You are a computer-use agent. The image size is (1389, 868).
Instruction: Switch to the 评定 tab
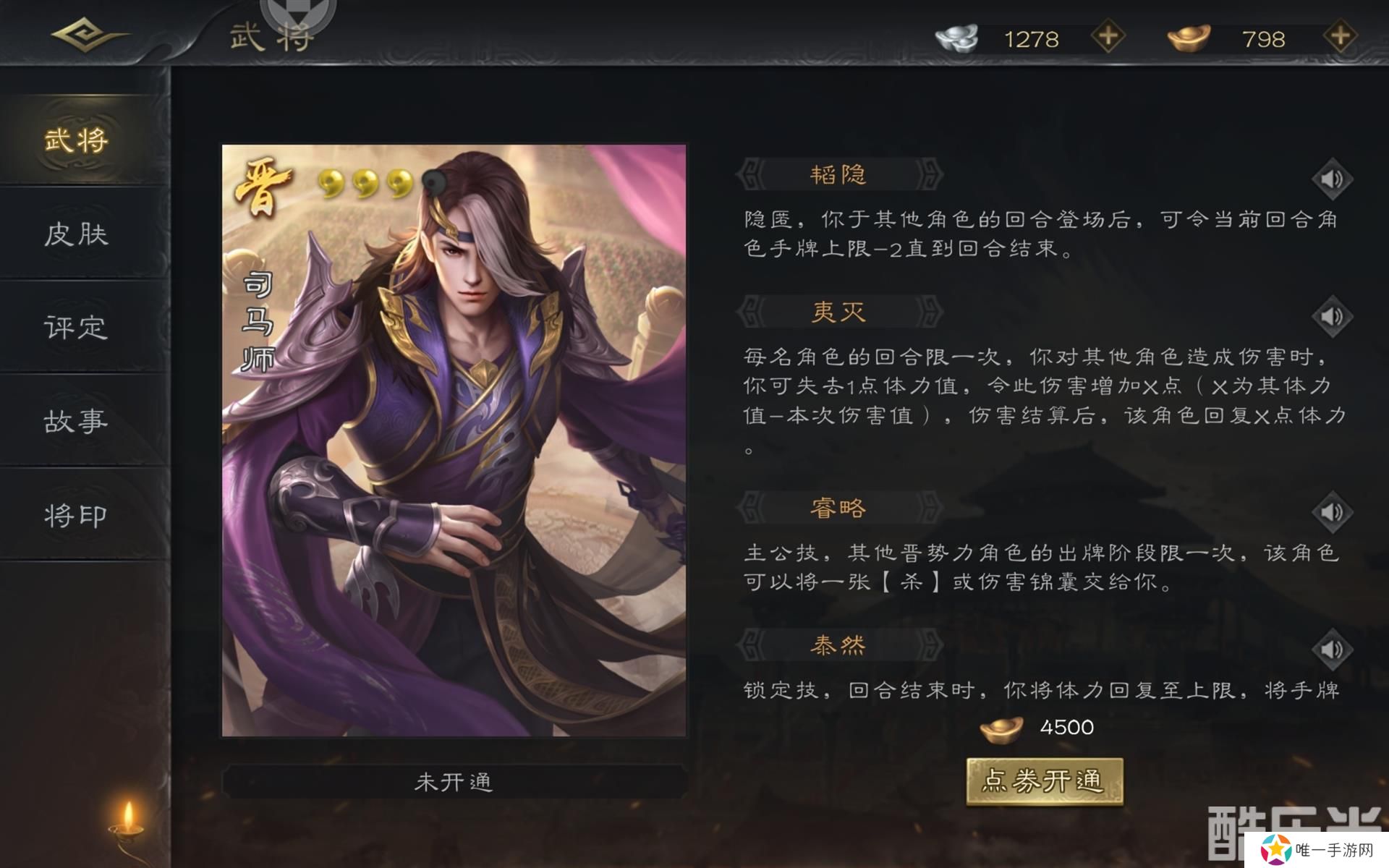click(x=77, y=328)
